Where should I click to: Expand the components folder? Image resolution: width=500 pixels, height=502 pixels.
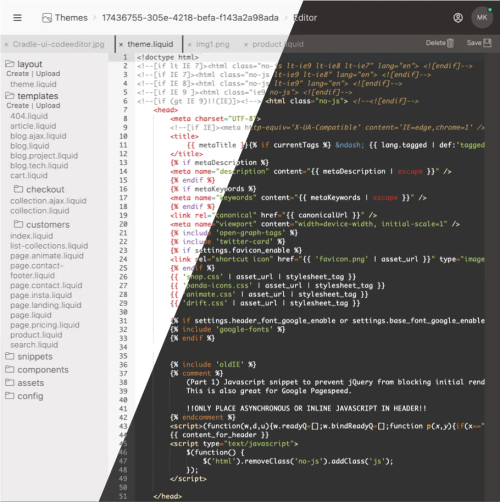[x=43, y=370]
